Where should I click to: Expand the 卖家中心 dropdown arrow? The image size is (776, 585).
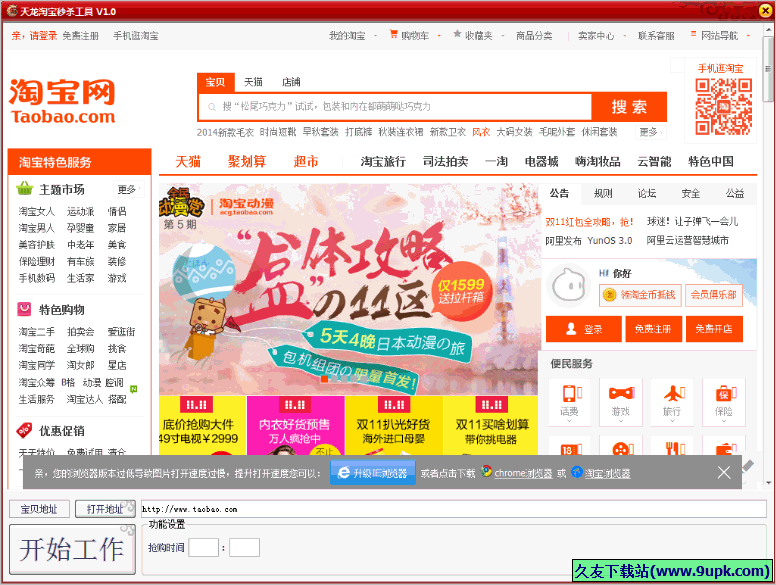pyautogui.click(x=625, y=36)
